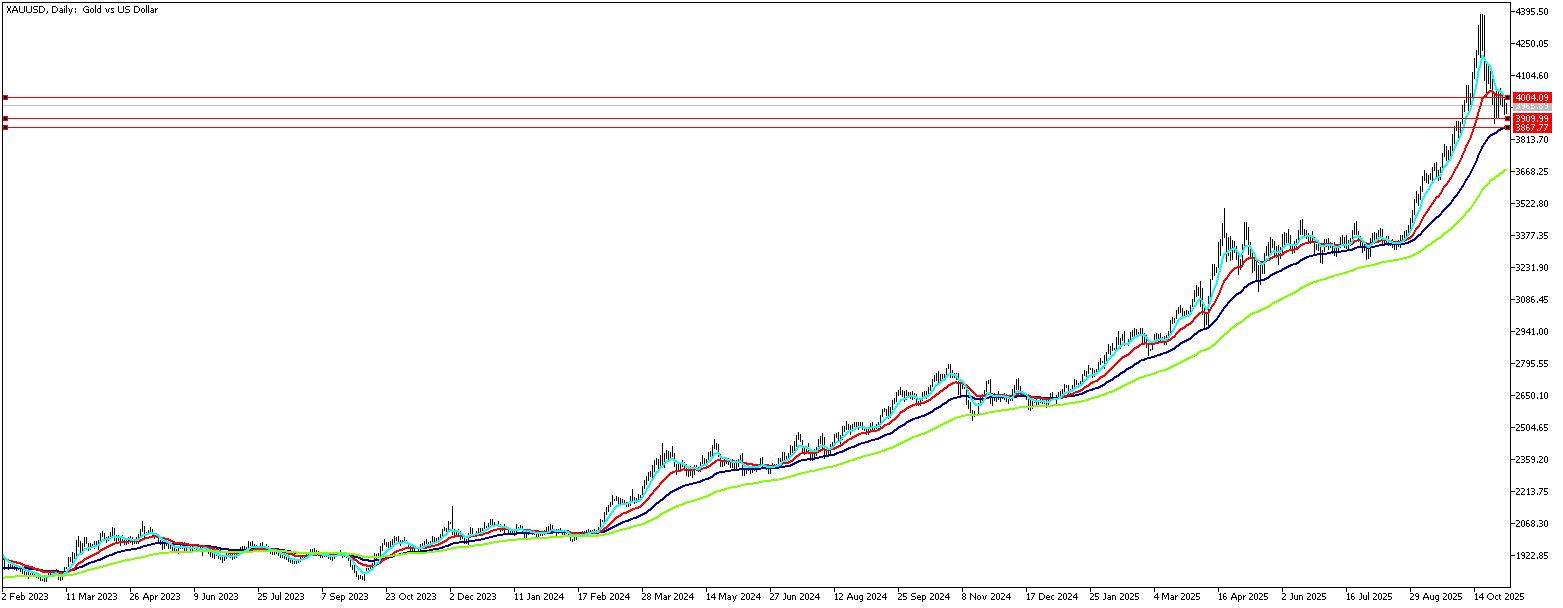Screen dimensions: 1563x608
Task: Select the red 4004.09 price tag
Action: point(1532,97)
